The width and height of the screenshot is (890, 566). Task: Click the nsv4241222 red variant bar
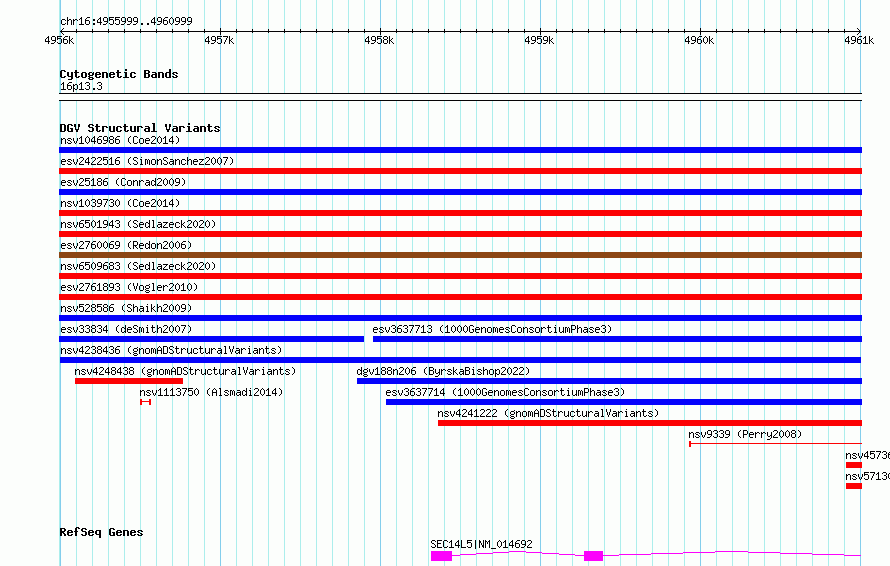click(650, 423)
